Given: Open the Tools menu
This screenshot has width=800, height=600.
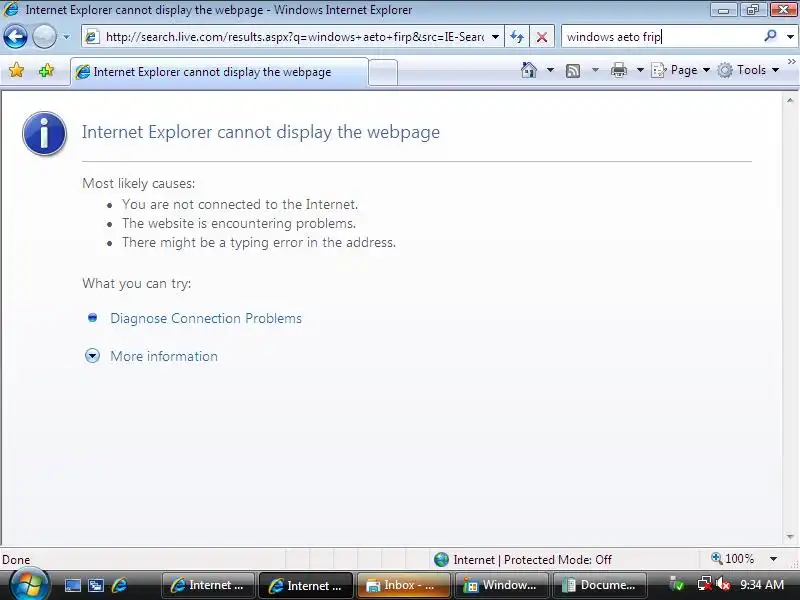Looking at the screenshot, I should [748, 70].
